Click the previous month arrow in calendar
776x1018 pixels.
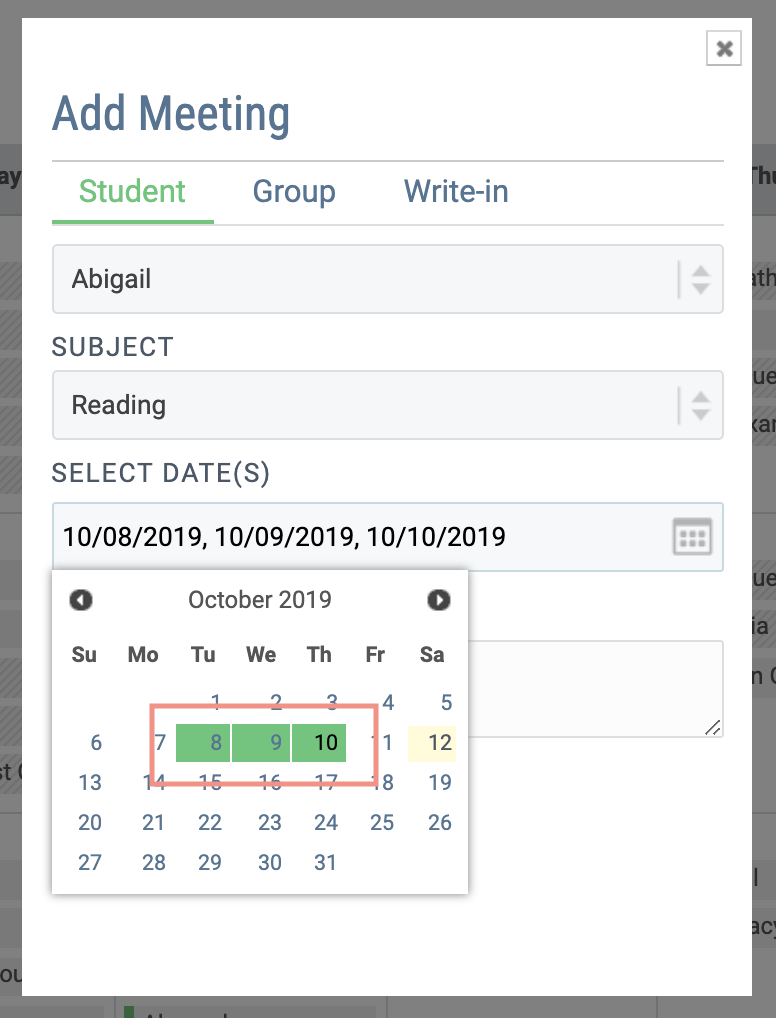[x=81, y=600]
